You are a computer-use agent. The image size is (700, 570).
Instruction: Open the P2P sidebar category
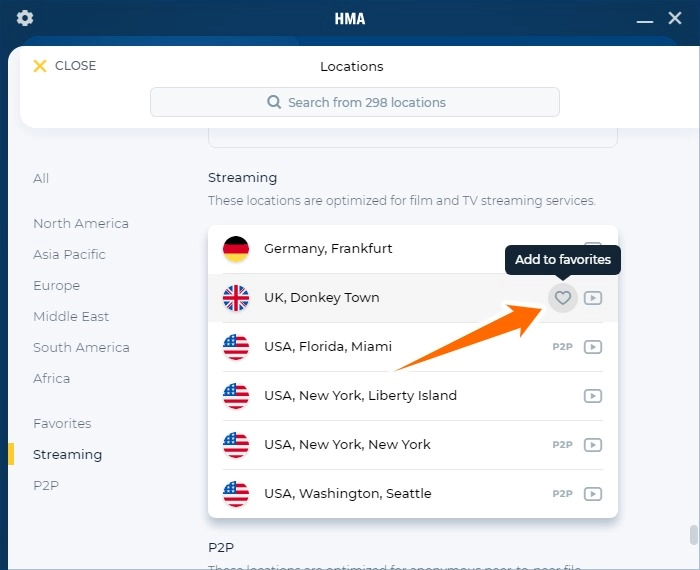46,485
